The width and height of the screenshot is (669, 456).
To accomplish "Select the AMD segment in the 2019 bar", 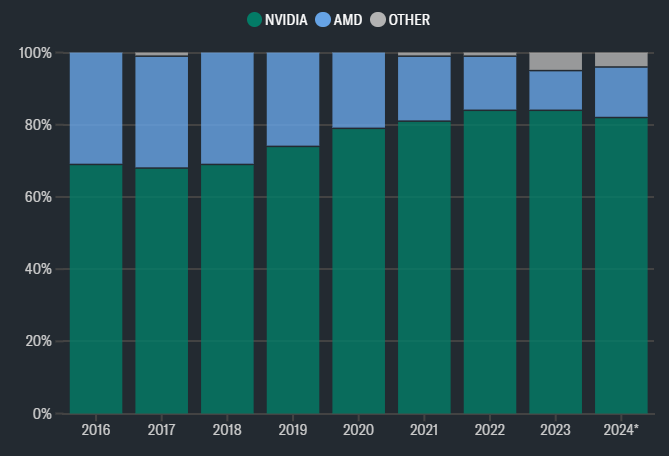I will pos(293,99).
